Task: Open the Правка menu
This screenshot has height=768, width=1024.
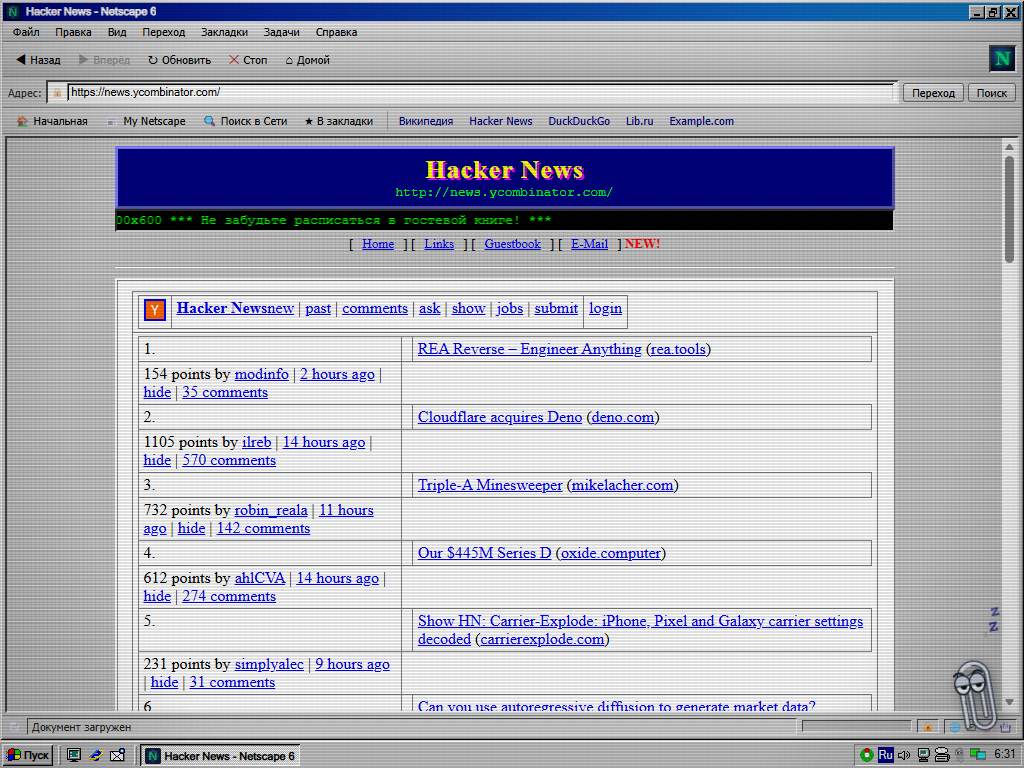Action: [x=73, y=32]
